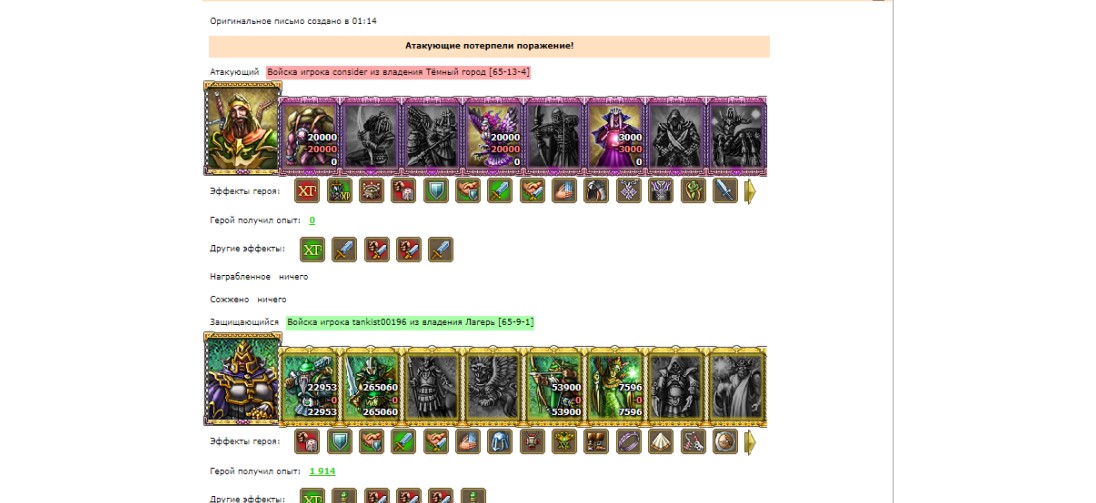1096x503 pixels.
Task: Click the attacker's hero portrait
Action: tap(243, 128)
